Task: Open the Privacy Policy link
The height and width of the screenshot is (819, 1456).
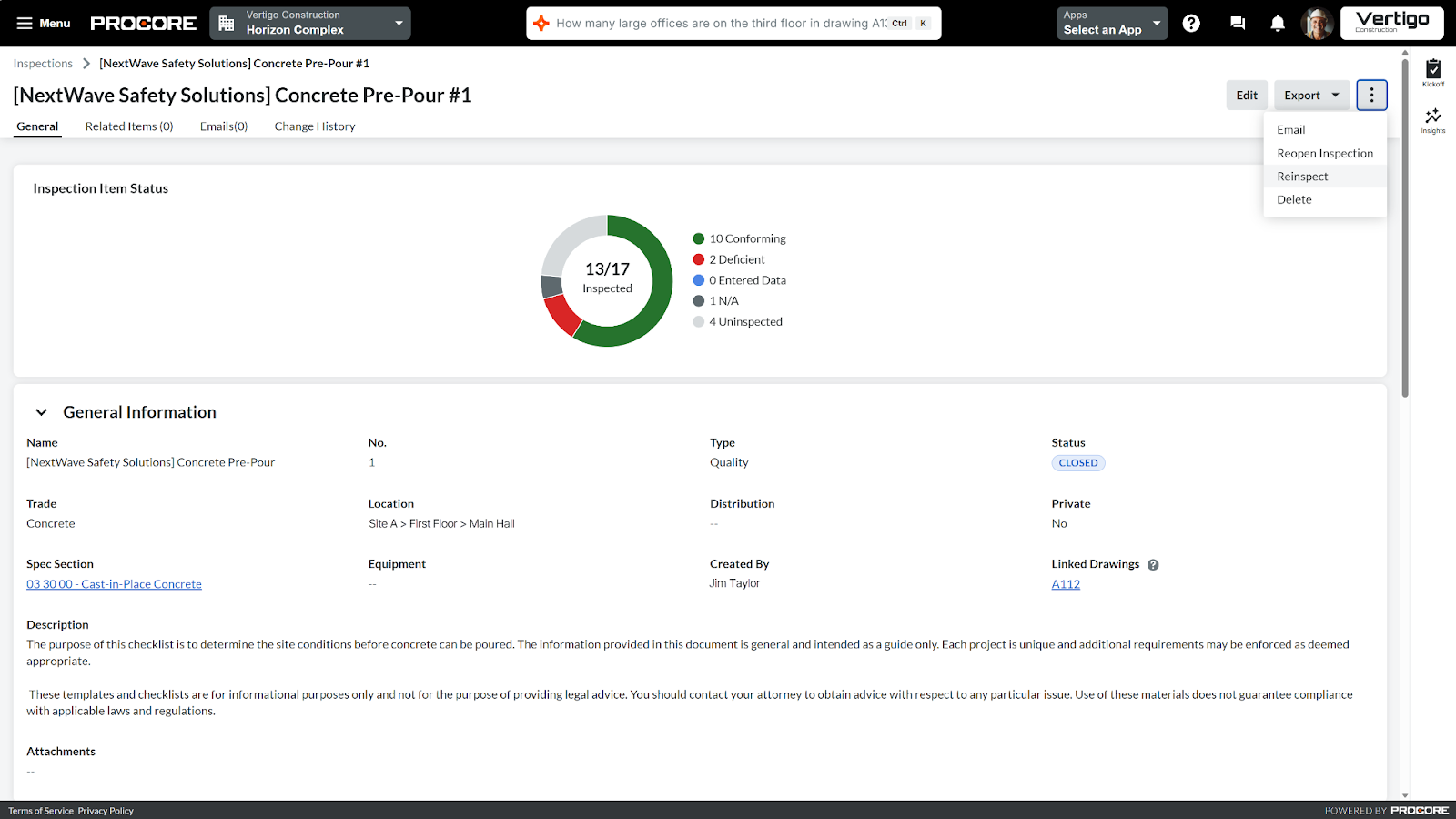Action: pyautogui.click(x=106, y=811)
